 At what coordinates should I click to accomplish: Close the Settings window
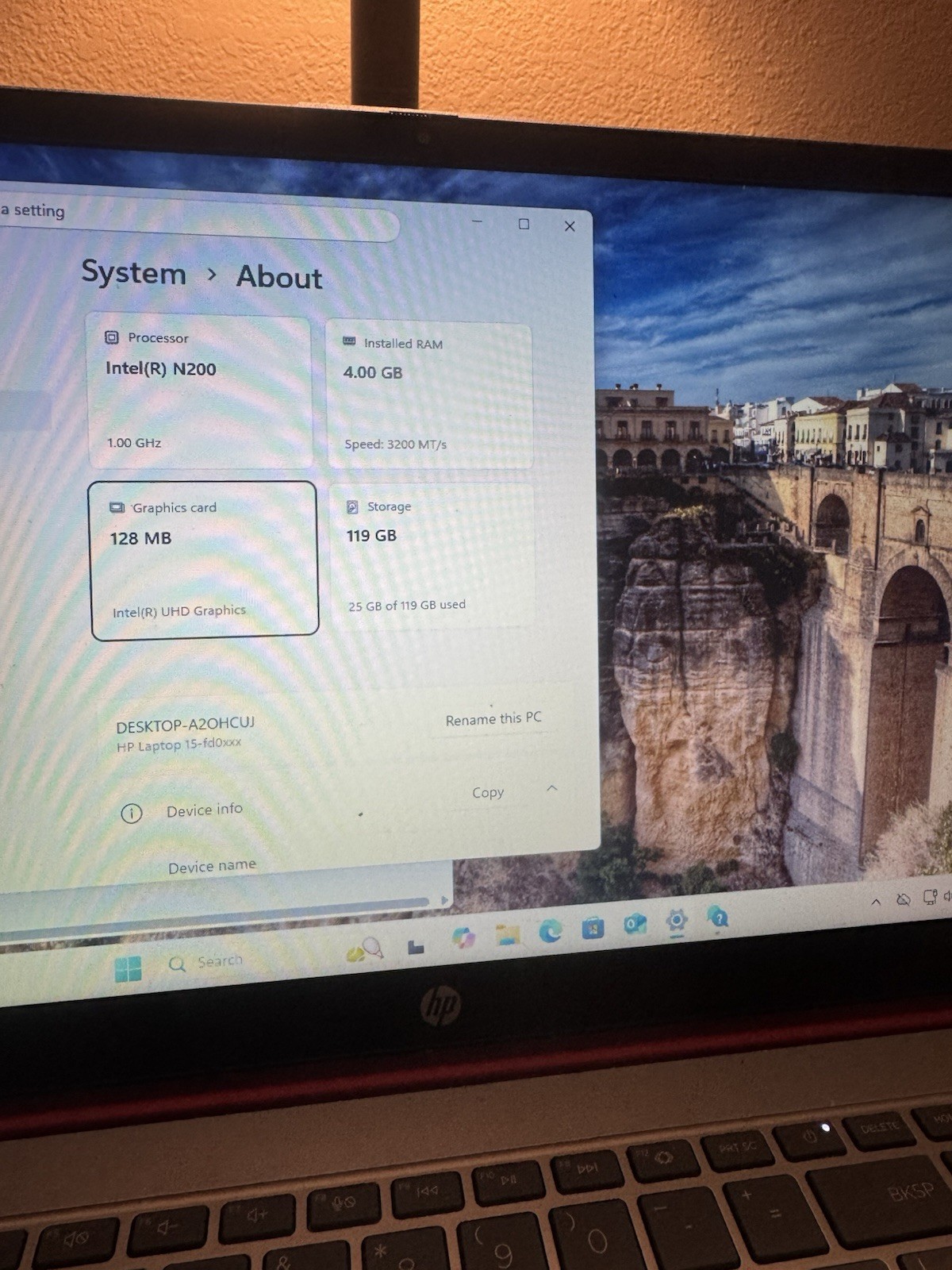coord(570,226)
